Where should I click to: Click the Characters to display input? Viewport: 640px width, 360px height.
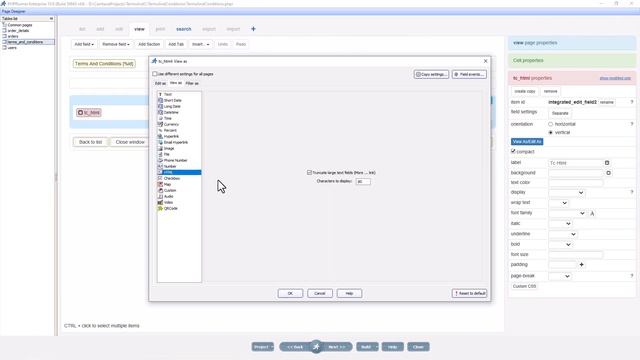tap(363, 182)
